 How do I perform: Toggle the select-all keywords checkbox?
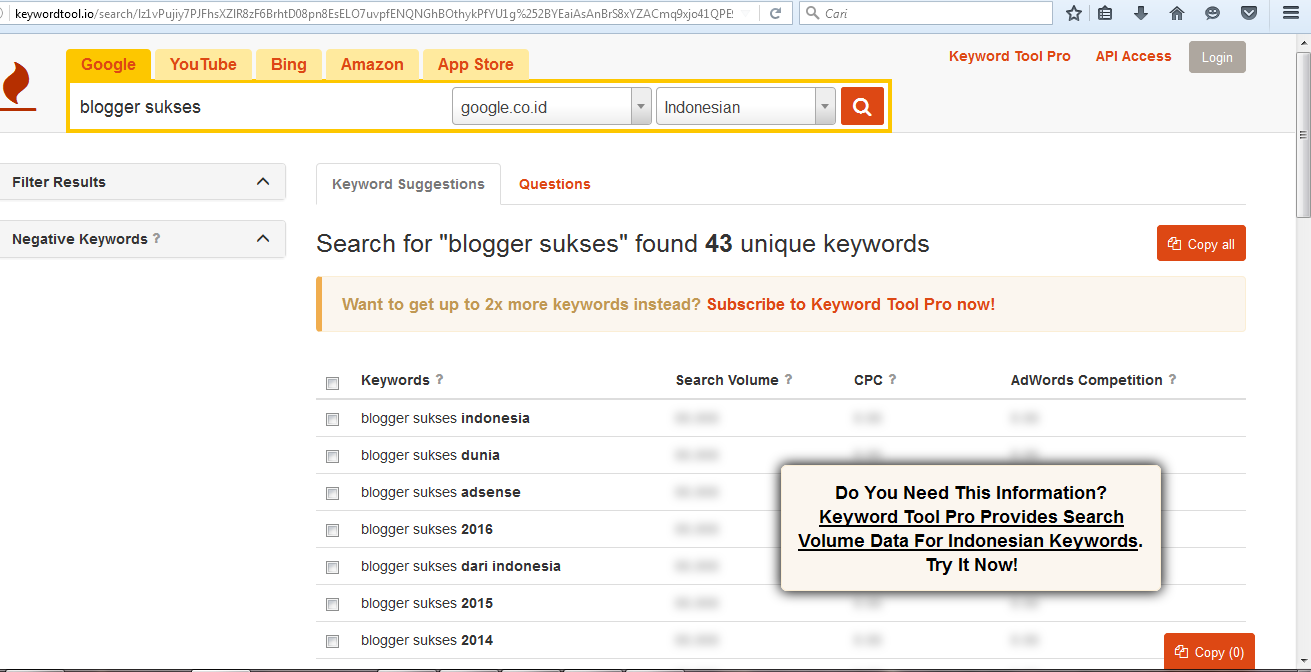[x=333, y=383]
